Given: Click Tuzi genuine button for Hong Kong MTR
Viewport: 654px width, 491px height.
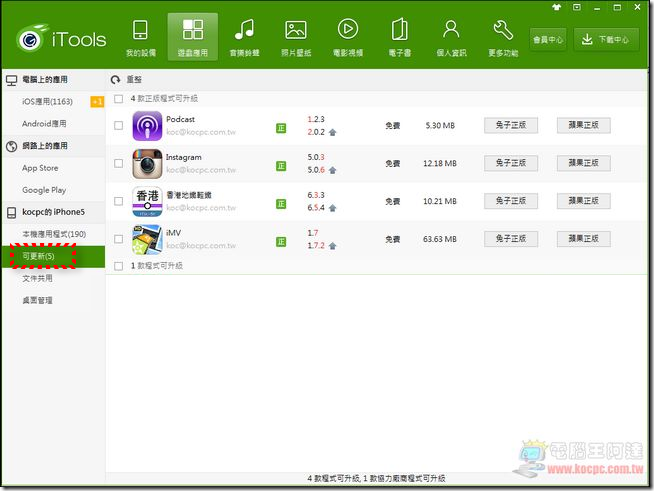Looking at the screenshot, I should point(511,201).
